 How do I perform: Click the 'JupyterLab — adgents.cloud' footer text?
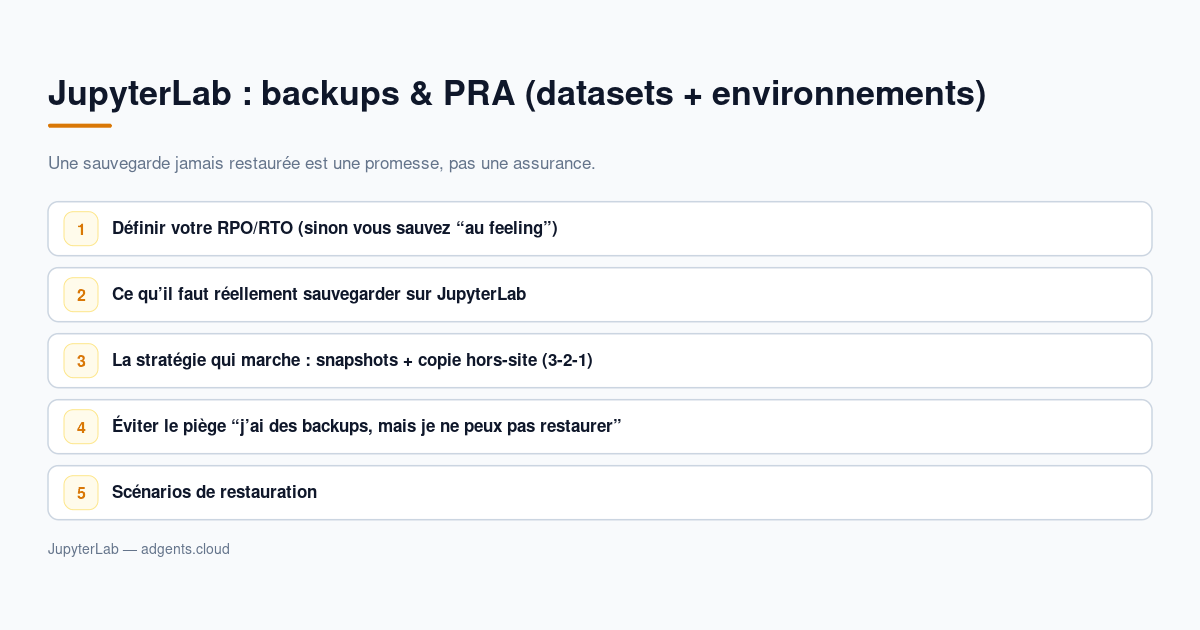pos(139,549)
